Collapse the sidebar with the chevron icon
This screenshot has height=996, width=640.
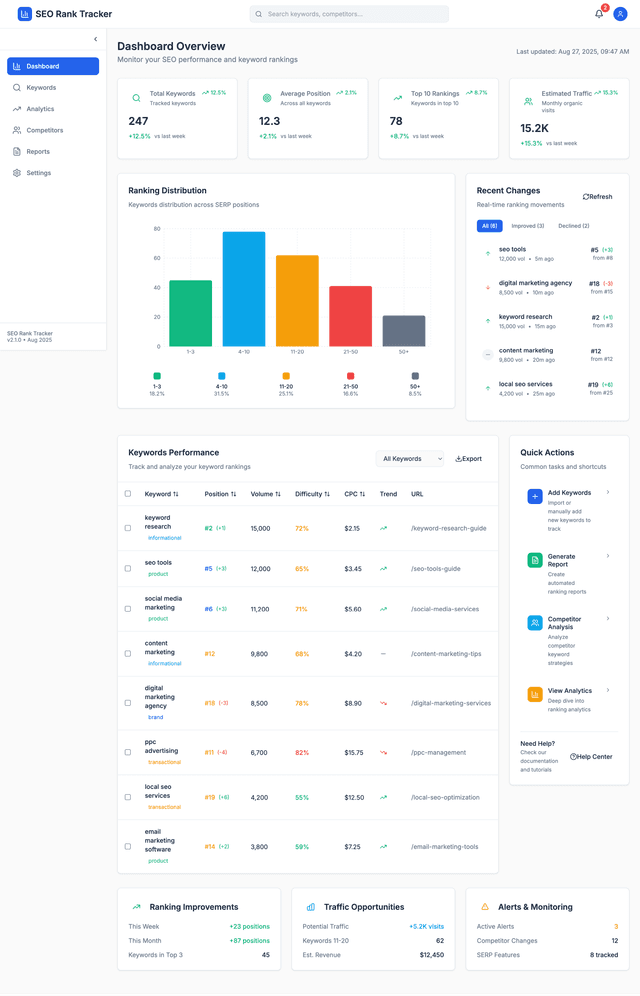point(96,39)
